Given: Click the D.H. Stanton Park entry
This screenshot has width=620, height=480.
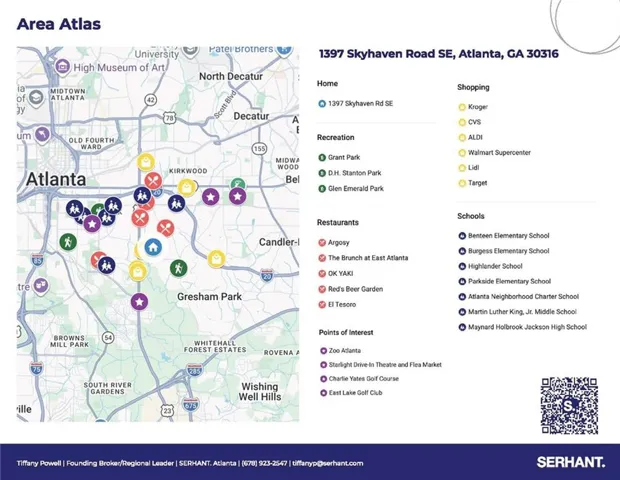Looking at the screenshot, I should point(354,173).
